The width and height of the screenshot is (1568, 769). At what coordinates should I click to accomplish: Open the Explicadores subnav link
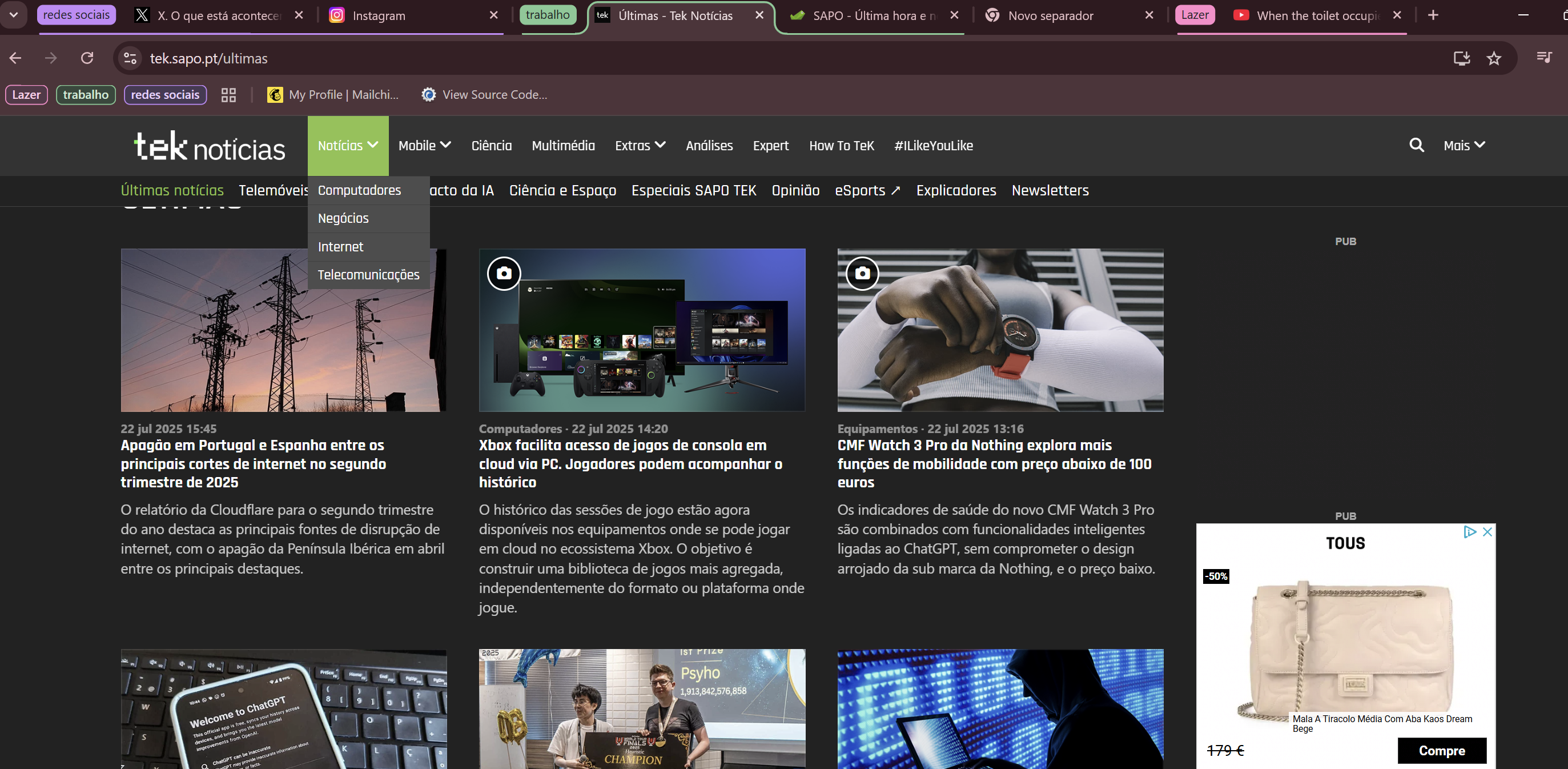[x=956, y=191]
